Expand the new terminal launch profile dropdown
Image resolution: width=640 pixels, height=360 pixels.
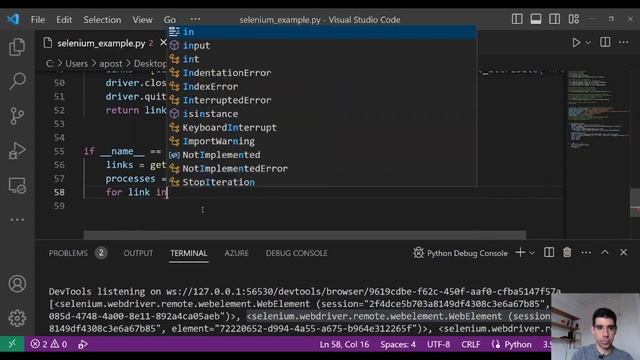[x=532, y=253]
